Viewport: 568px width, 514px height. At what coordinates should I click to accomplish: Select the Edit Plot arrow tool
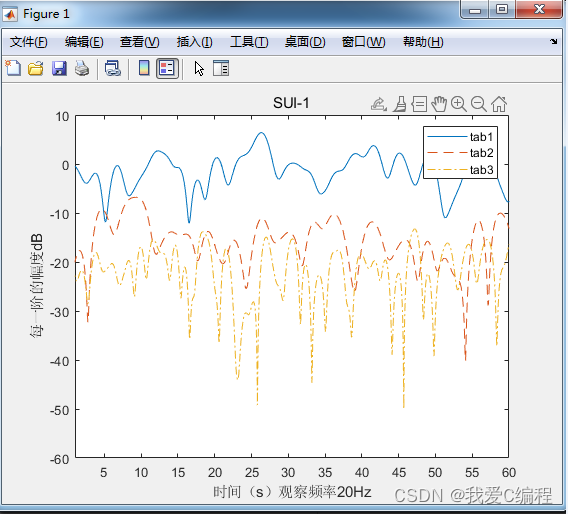click(x=199, y=68)
